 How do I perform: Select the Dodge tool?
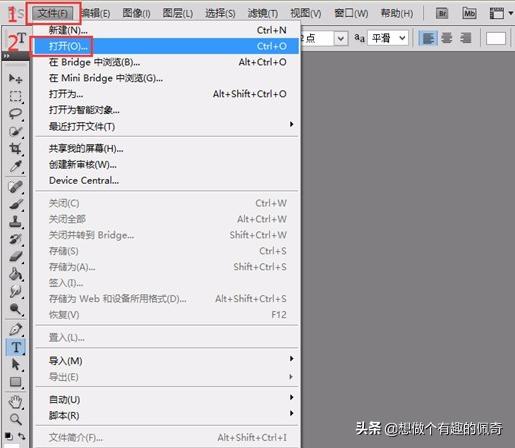(x=15, y=309)
